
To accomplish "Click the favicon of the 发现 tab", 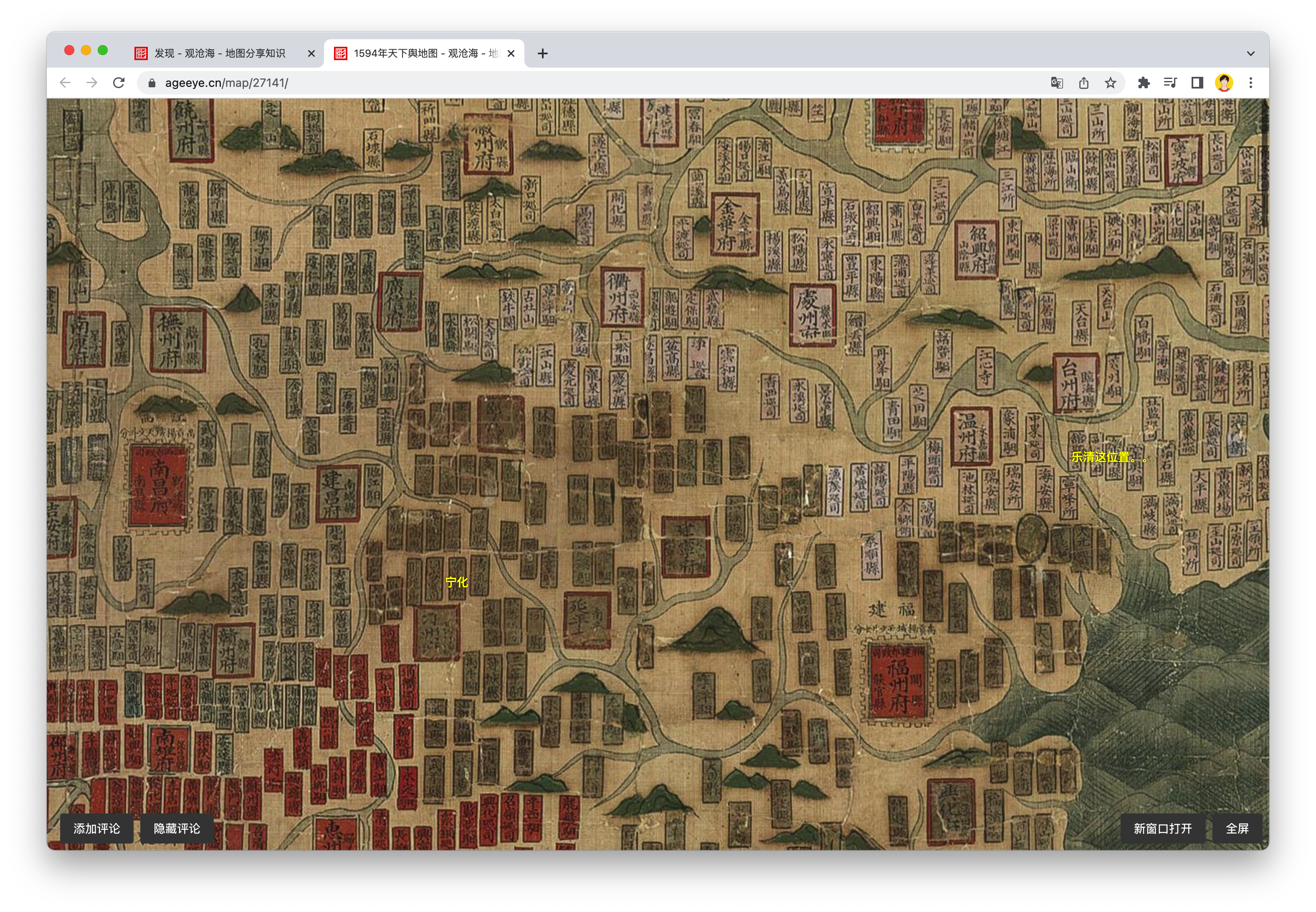I will 141,53.
